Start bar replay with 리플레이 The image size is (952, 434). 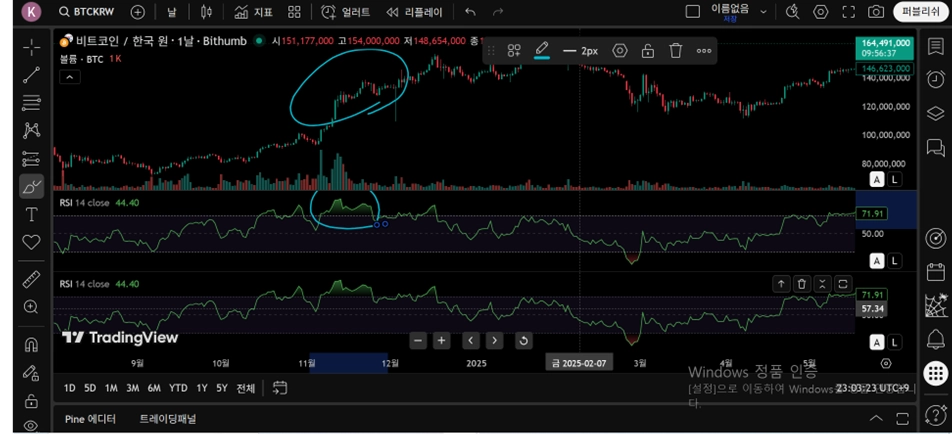[x=414, y=12]
